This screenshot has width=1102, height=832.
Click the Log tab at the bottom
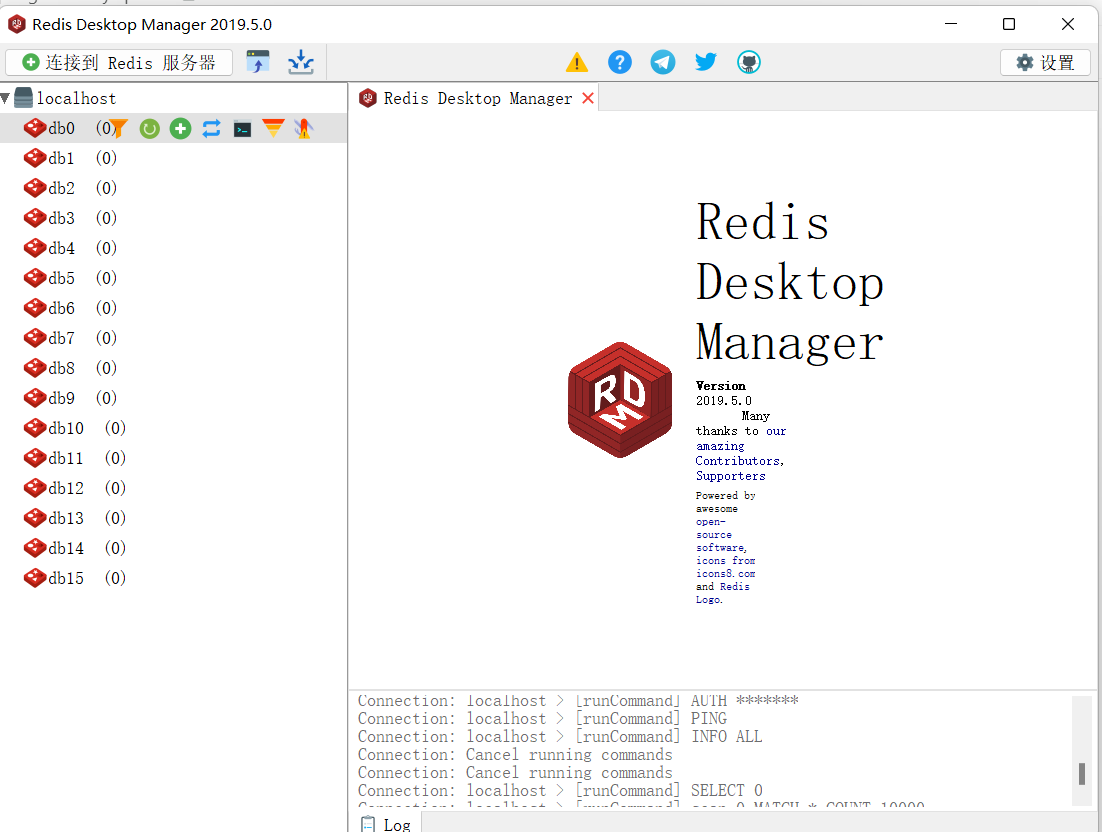385,824
